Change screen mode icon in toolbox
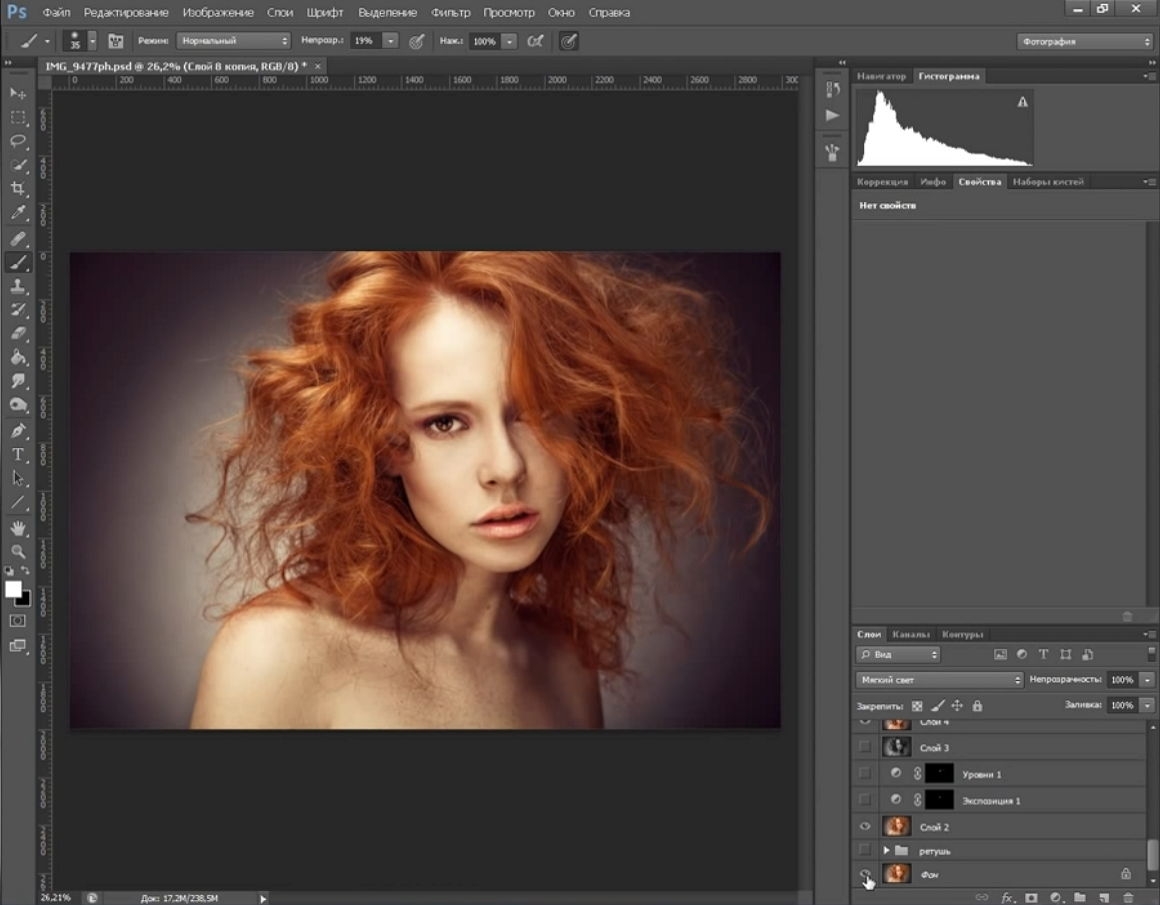The height and width of the screenshot is (905, 1160). coord(18,645)
